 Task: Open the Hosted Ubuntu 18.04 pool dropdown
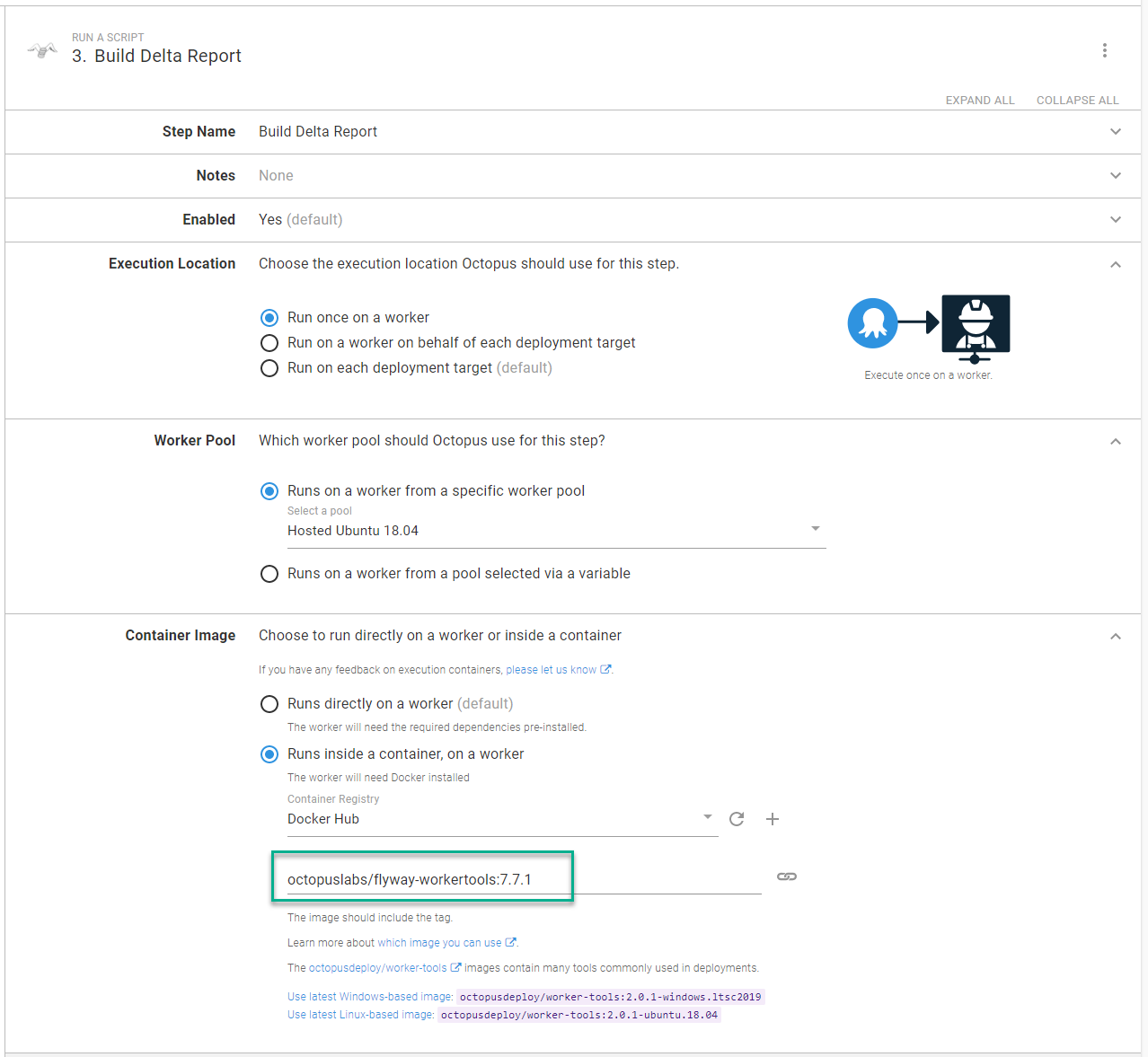815,529
